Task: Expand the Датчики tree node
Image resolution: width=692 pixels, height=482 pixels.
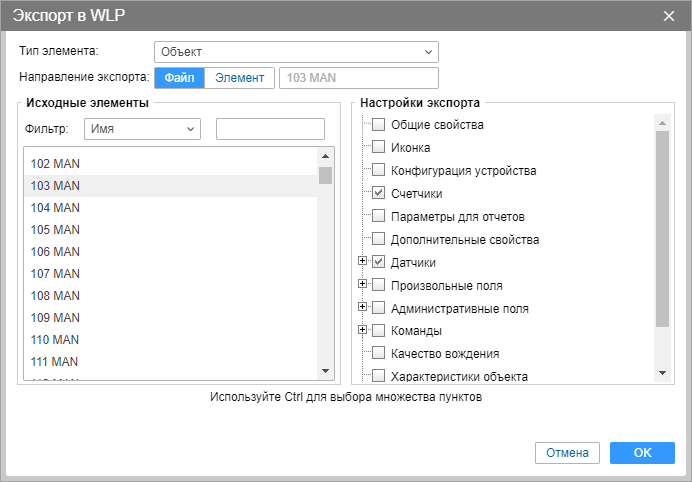Action: coord(363,261)
